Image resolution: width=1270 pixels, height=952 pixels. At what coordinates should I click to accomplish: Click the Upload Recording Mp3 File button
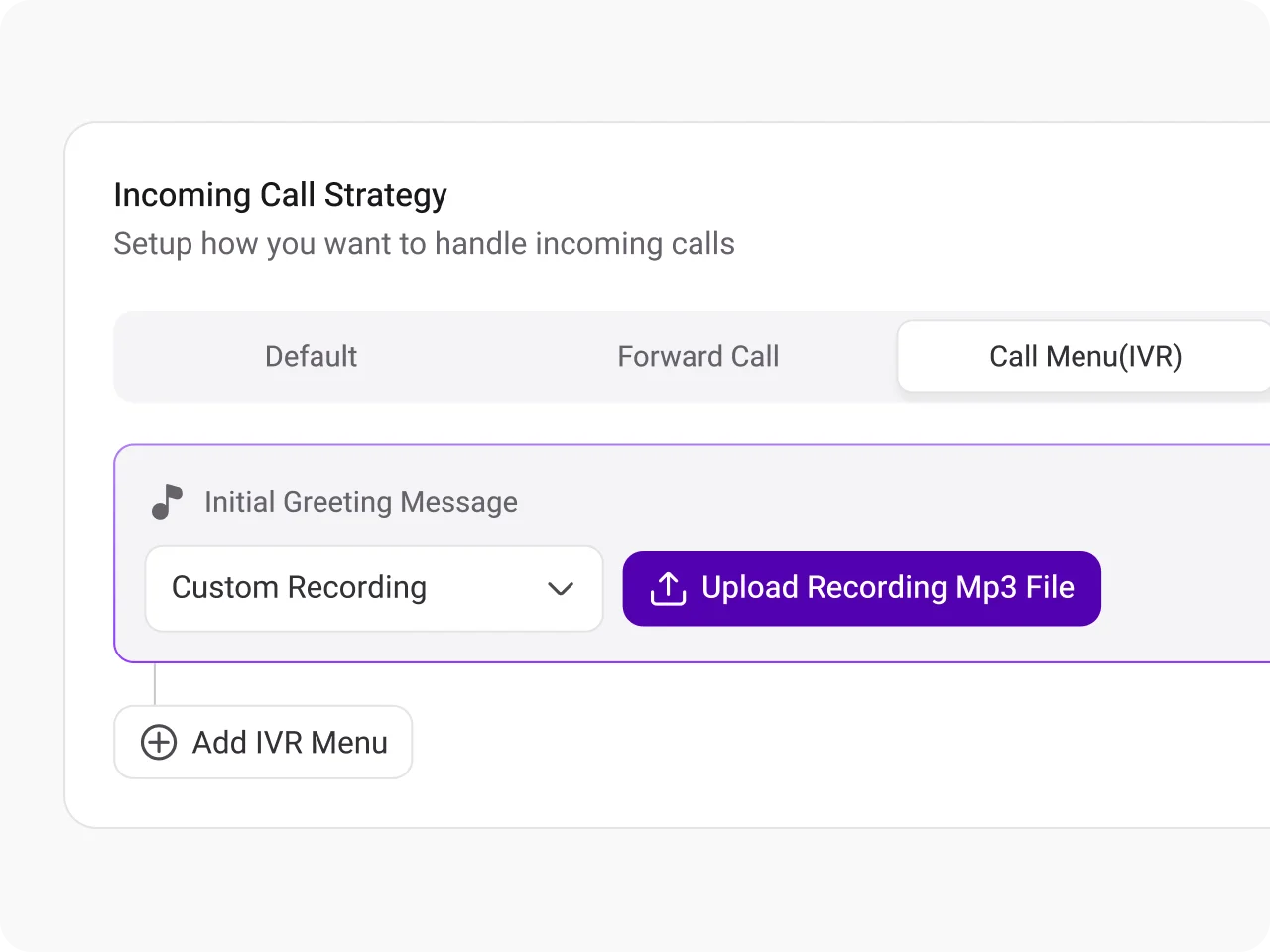862,588
